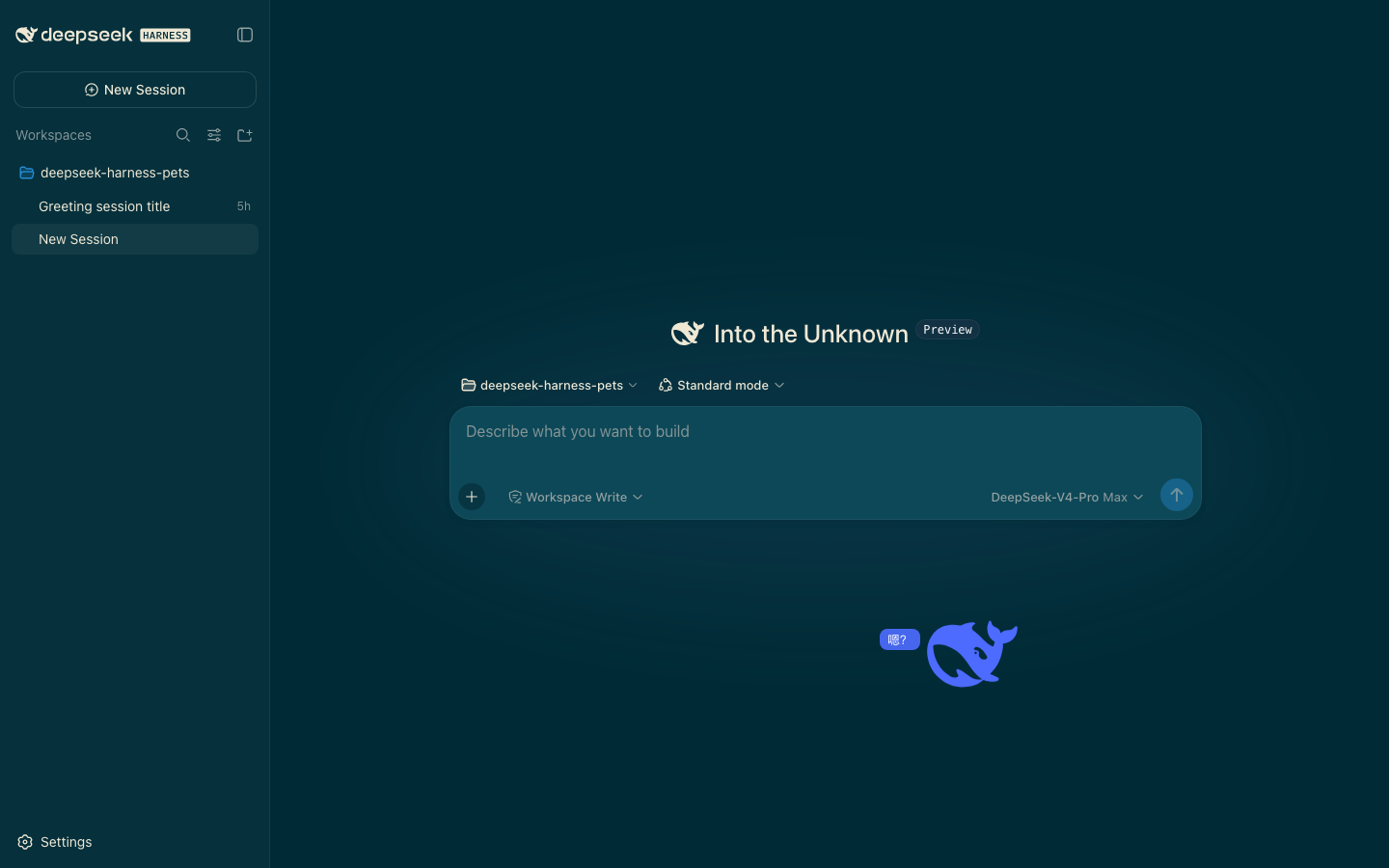Open the Workspace Write permission dropdown

click(576, 497)
